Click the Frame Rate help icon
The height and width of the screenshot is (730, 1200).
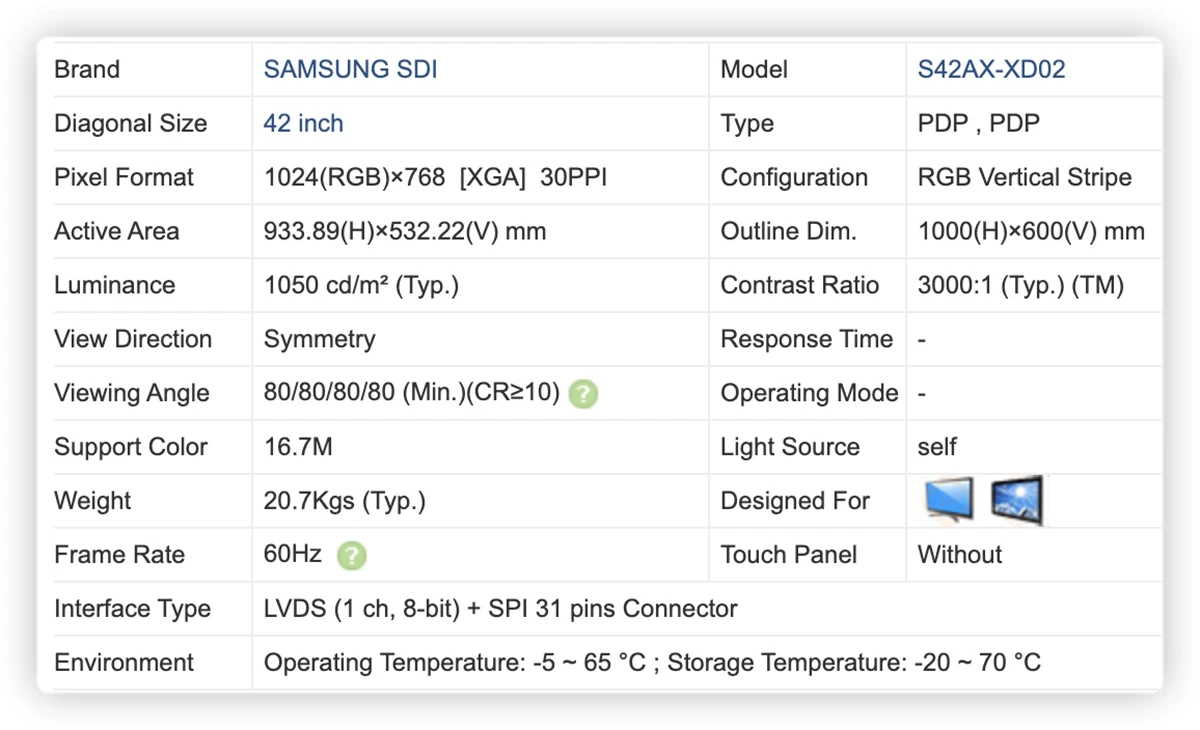tap(351, 556)
